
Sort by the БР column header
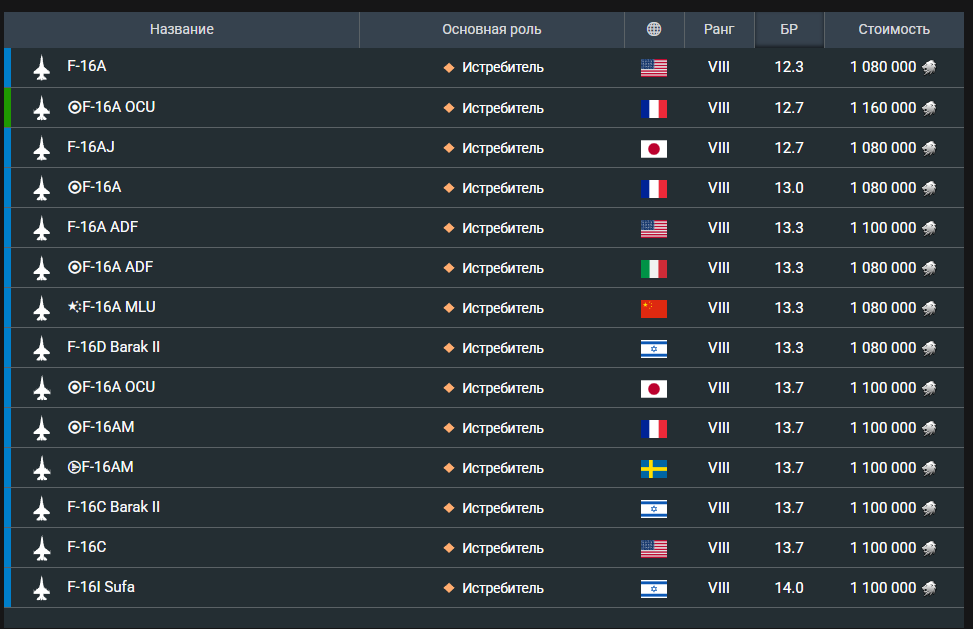(789, 30)
